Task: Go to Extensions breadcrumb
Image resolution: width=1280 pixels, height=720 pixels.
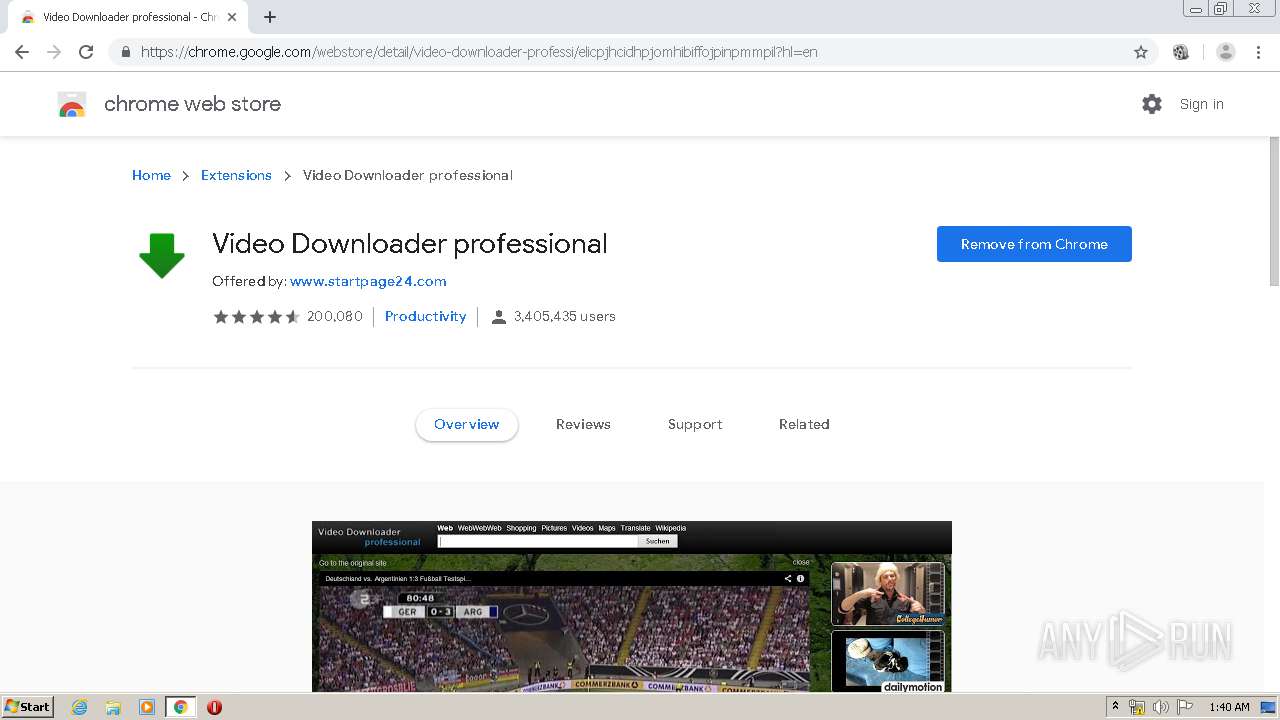Action: click(x=236, y=175)
